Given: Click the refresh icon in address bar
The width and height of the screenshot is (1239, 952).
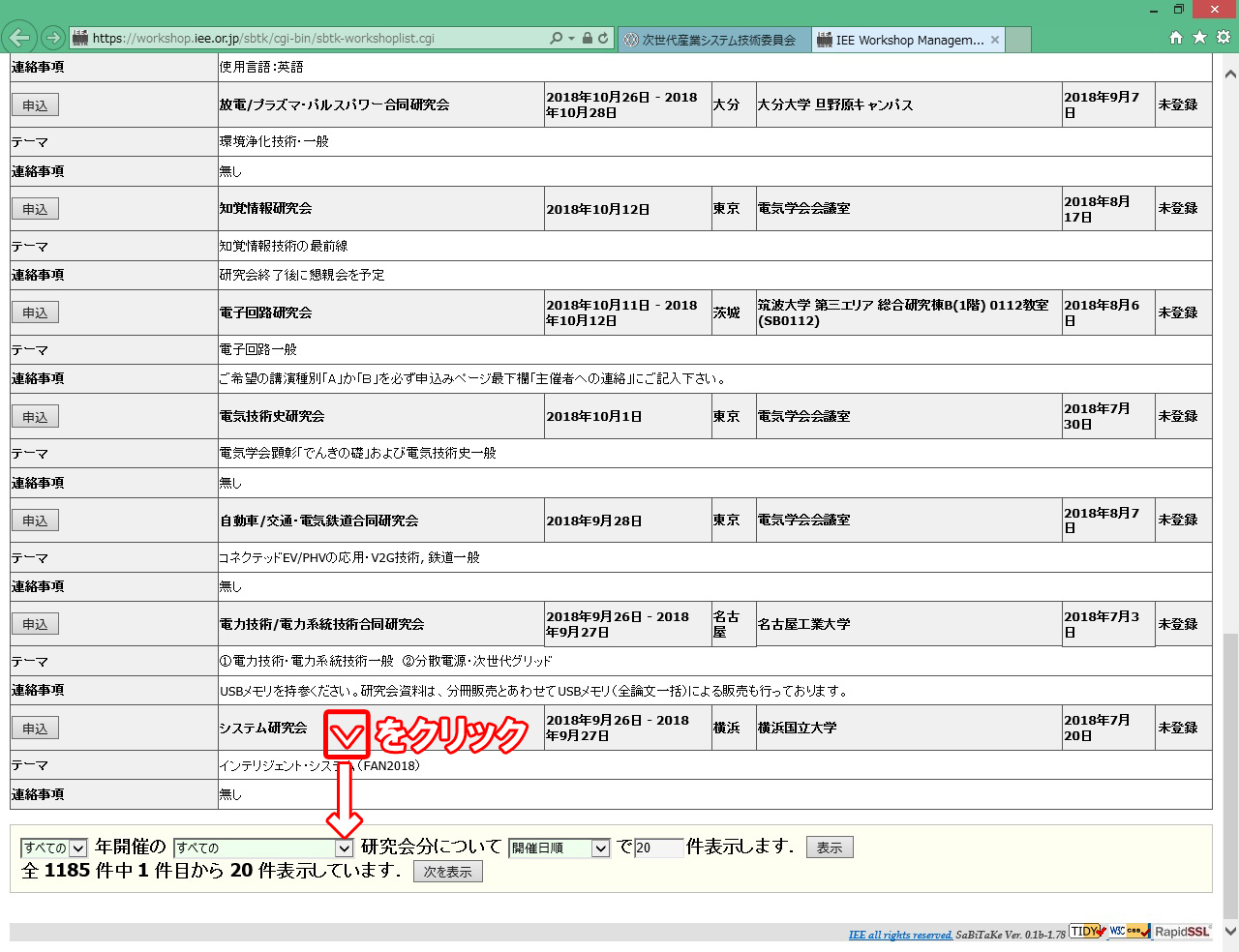Looking at the screenshot, I should pyautogui.click(x=603, y=38).
